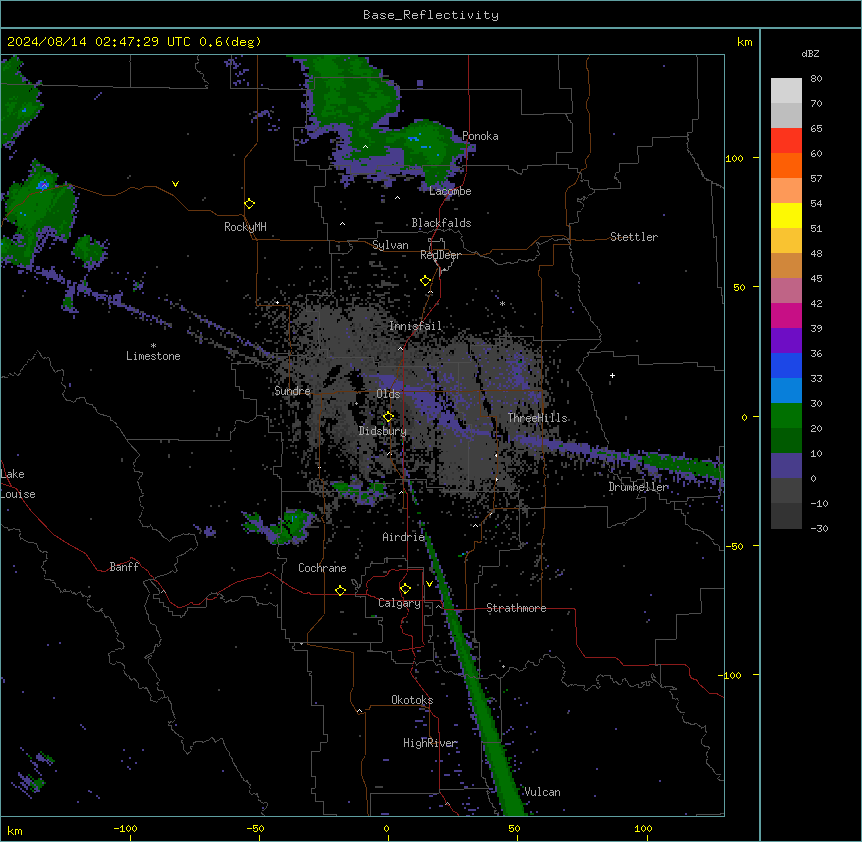Click the Vulcan label
This screenshot has height=842, width=862.
point(542,792)
